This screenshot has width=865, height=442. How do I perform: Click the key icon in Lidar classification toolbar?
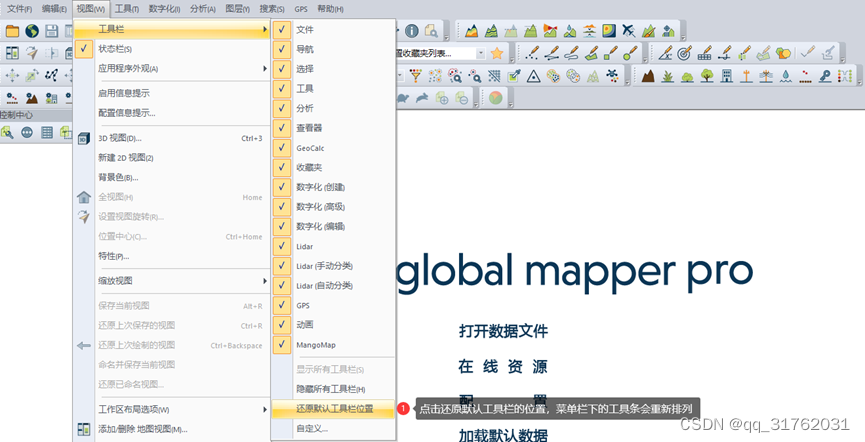click(825, 75)
